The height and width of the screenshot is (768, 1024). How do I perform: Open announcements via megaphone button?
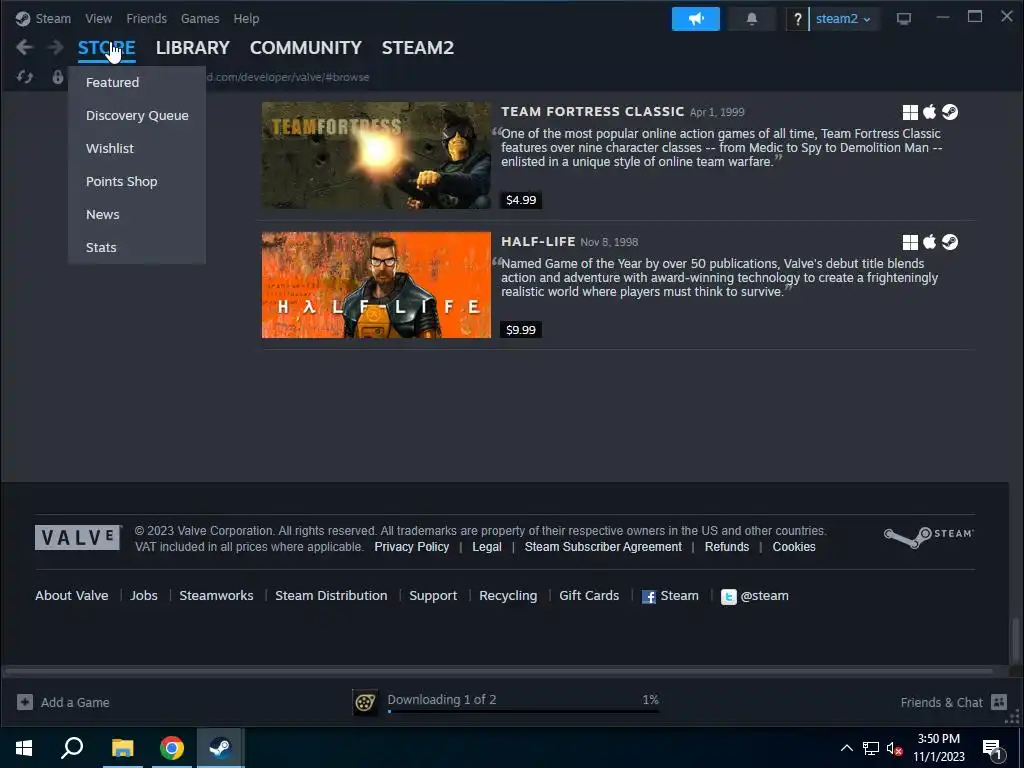click(x=696, y=19)
